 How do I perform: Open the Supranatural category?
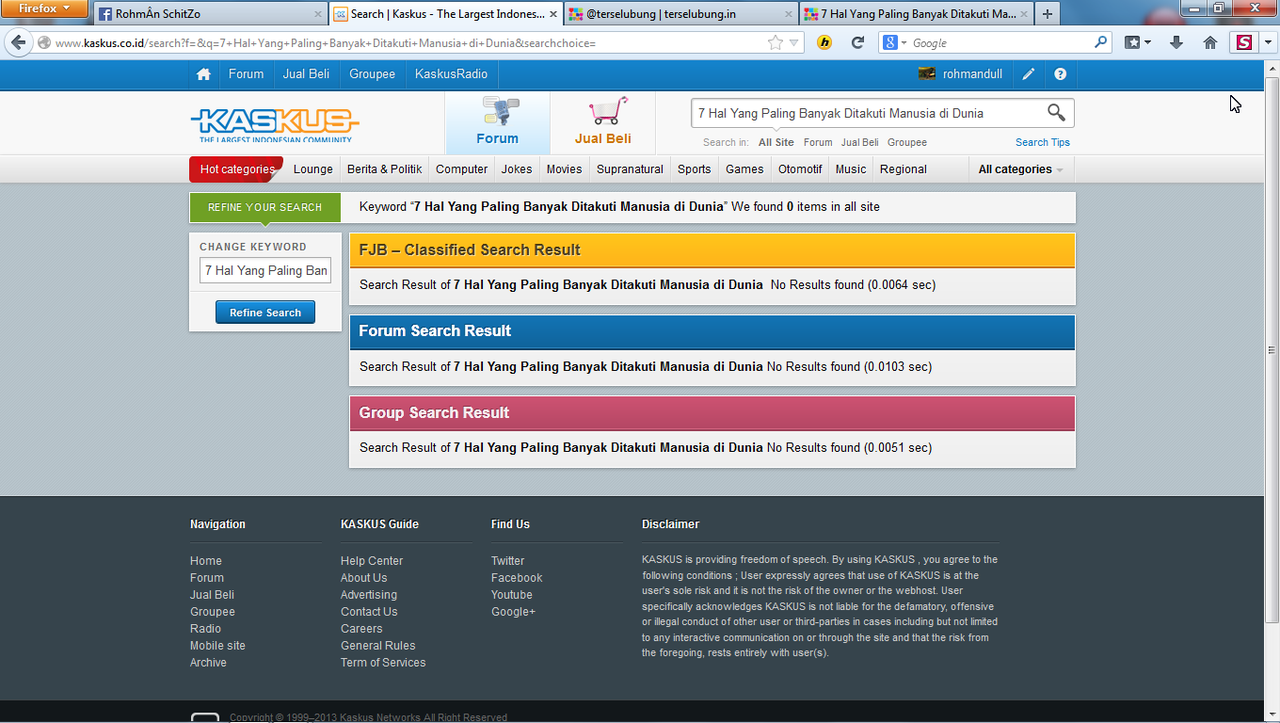pos(630,169)
